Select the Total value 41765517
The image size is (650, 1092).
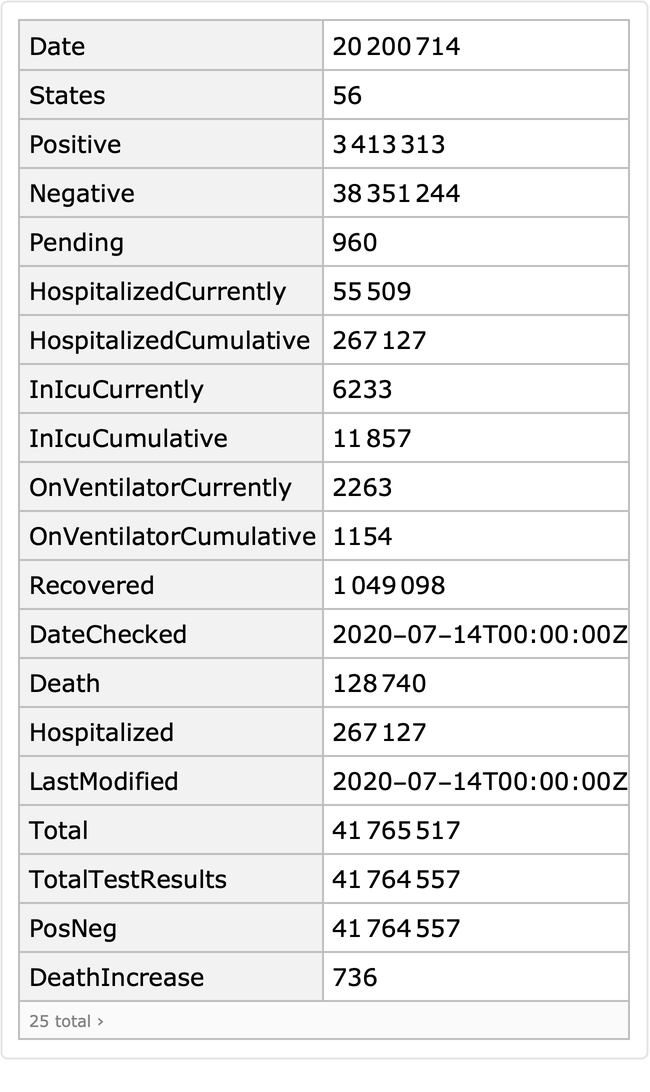[x=396, y=830]
